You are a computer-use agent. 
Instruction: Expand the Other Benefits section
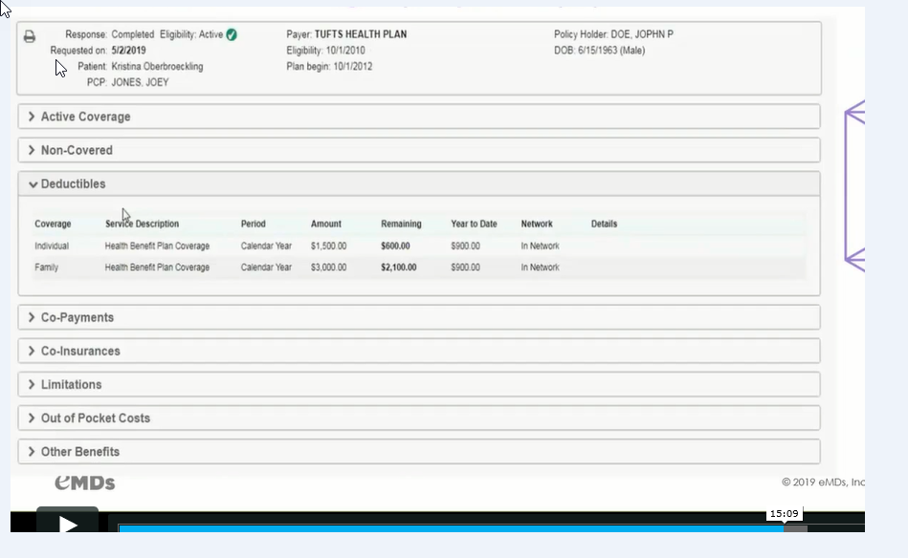point(419,452)
